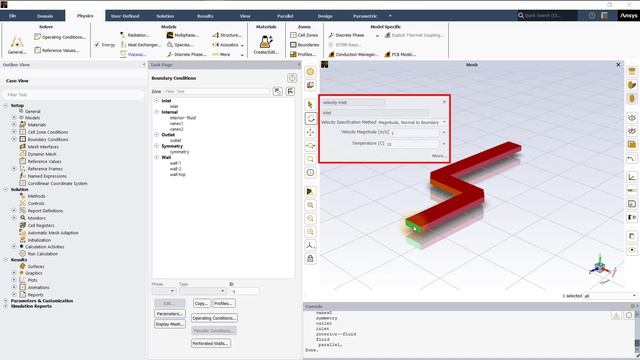The height and width of the screenshot is (360, 640).
Task: Open Species model settings
Action: point(180,44)
